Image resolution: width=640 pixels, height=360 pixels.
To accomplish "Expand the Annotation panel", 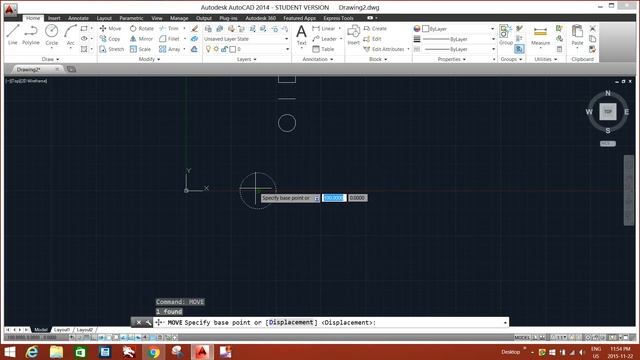I will (x=318, y=59).
